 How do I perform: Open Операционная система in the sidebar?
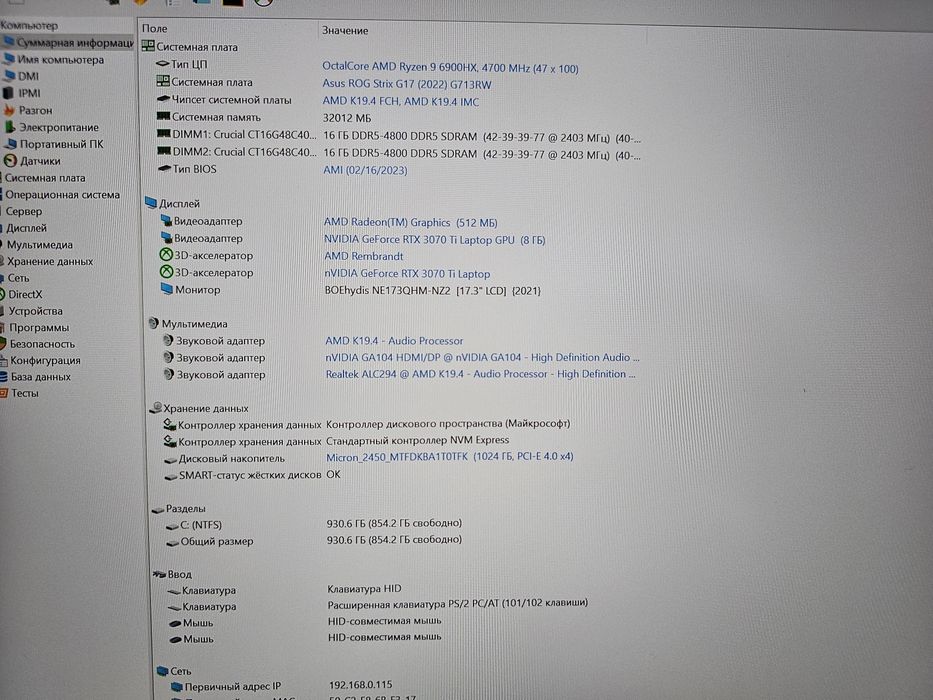pyautogui.click(x=62, y=194)
